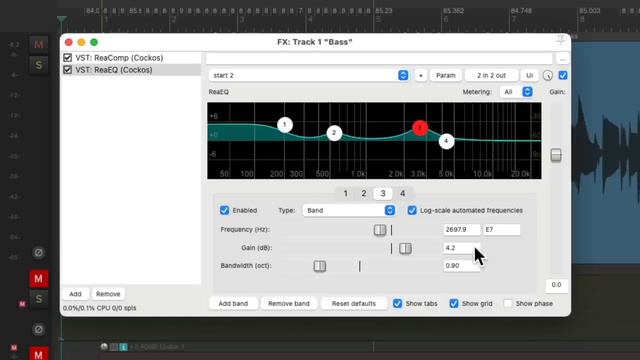Click the Remove FX button
The height and width of the screenshot is (360, 640).
click(108, 294)
